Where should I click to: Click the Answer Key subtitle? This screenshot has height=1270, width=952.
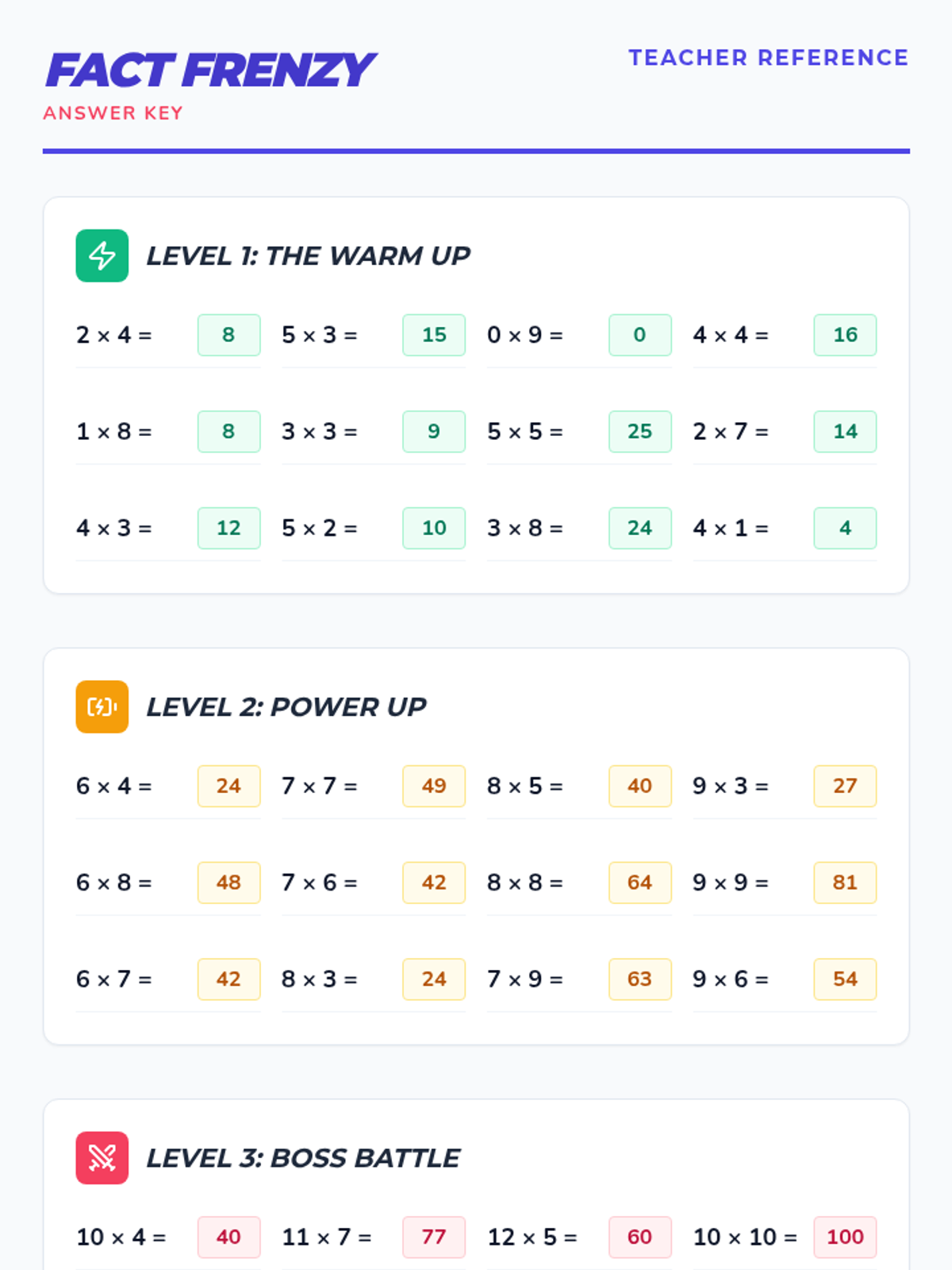[113, 113]
